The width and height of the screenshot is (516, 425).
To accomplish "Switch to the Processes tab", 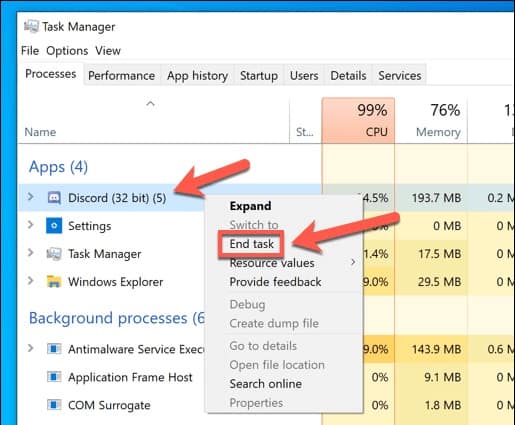I will (x=51, y=74).
